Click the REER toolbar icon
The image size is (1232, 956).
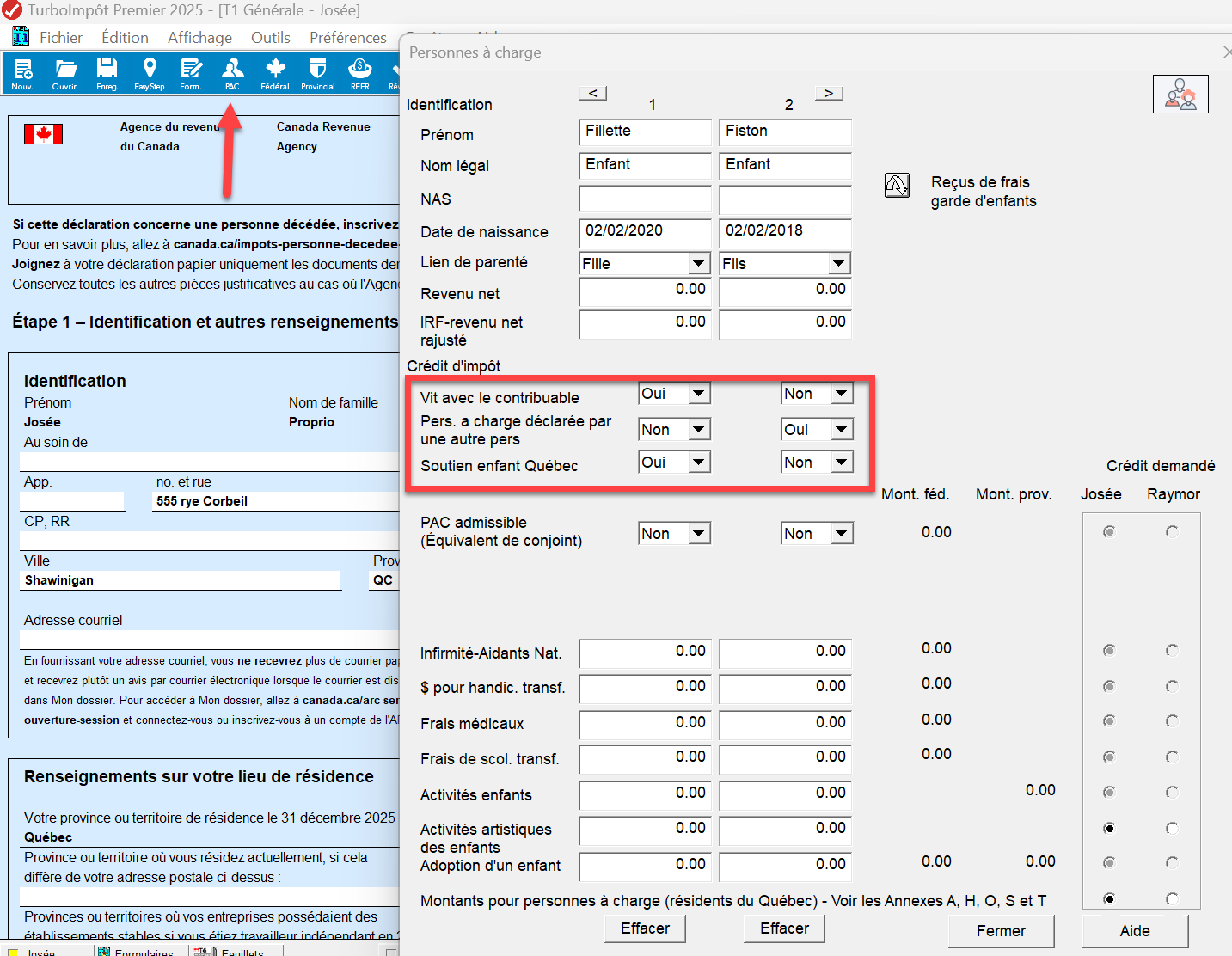(359, 73)
